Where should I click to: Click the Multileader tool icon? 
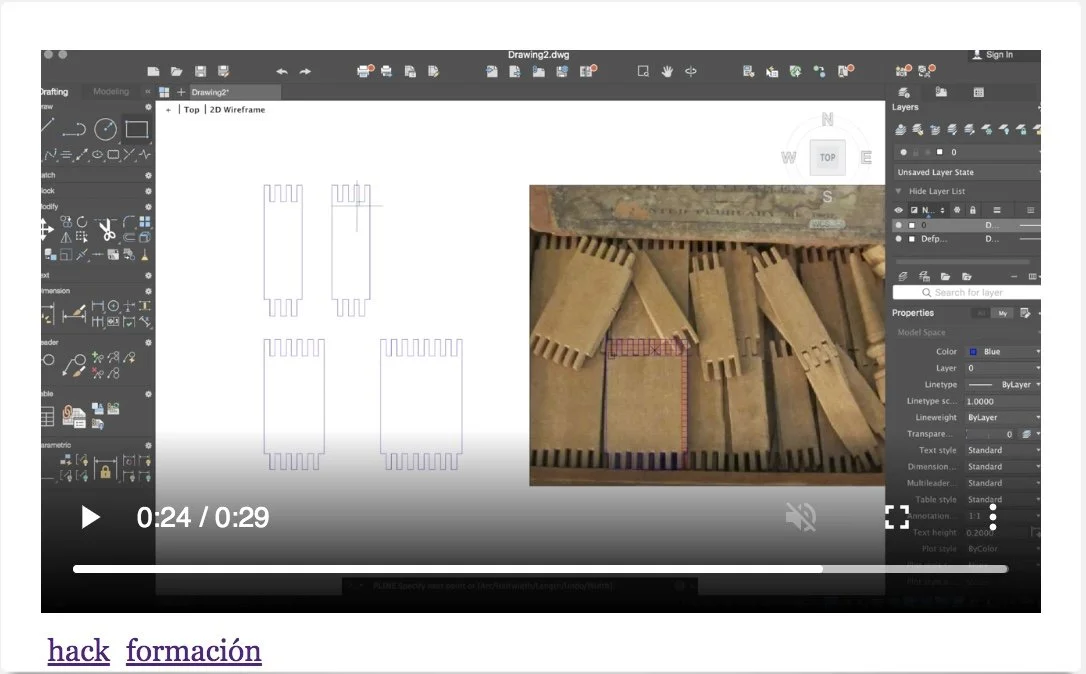point(73,364)
